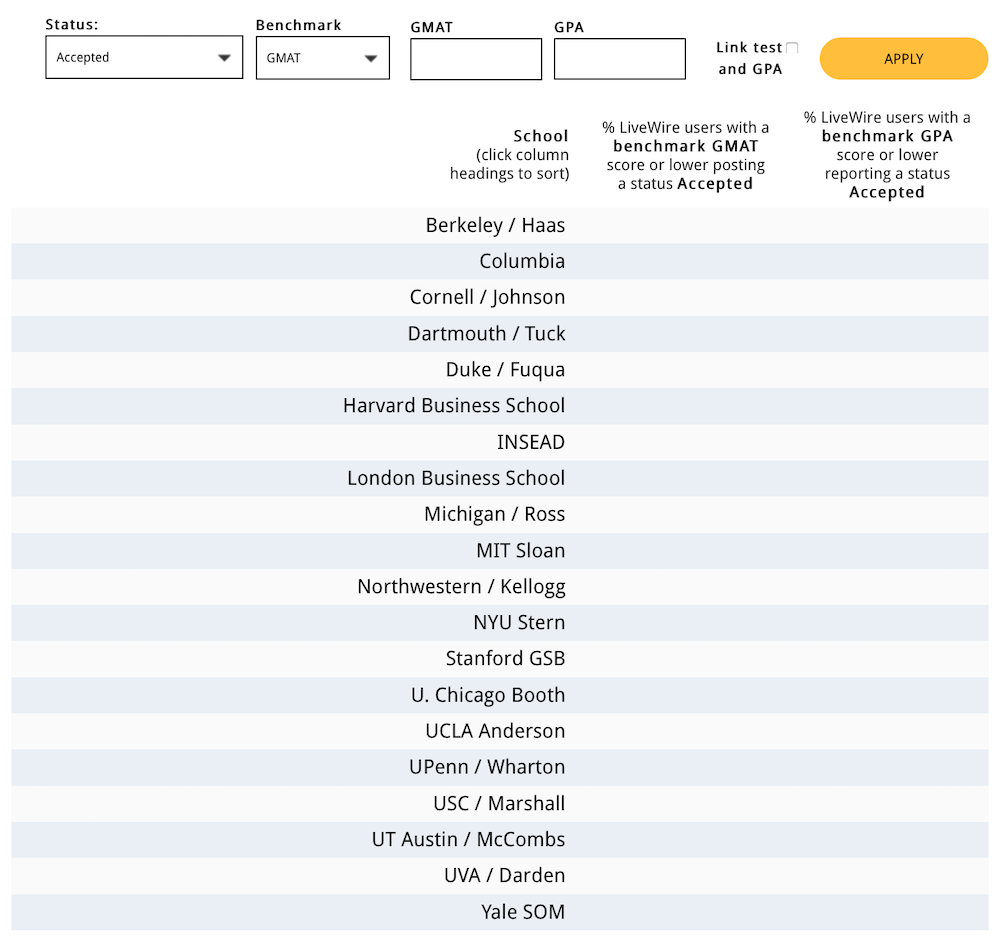This screenshot has height=944, width=1000.
Task: Sort by the benchmark GMAT column heading
Action: (686, 156)
